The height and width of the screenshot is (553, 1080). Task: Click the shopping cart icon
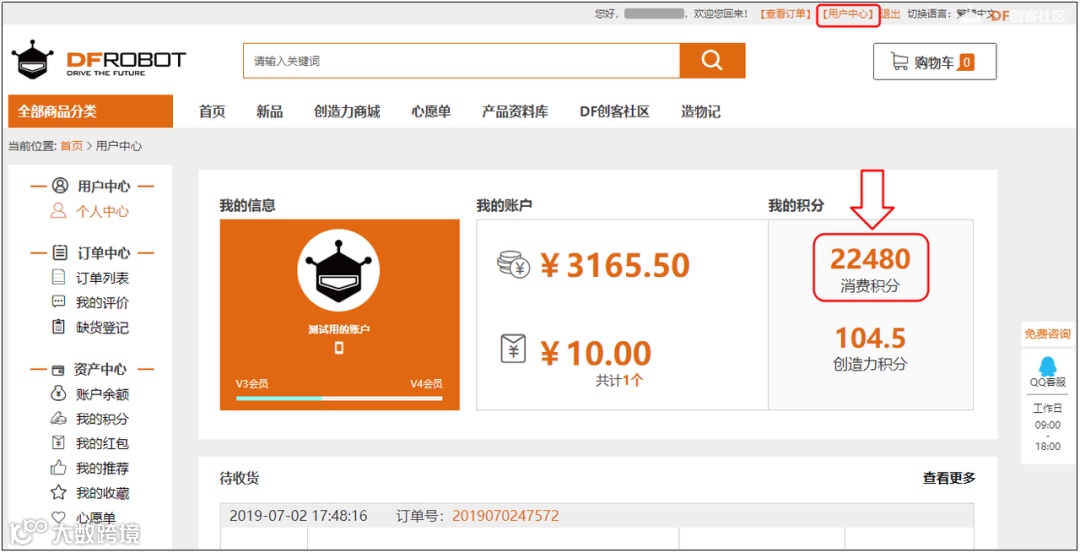click(900, 62)
